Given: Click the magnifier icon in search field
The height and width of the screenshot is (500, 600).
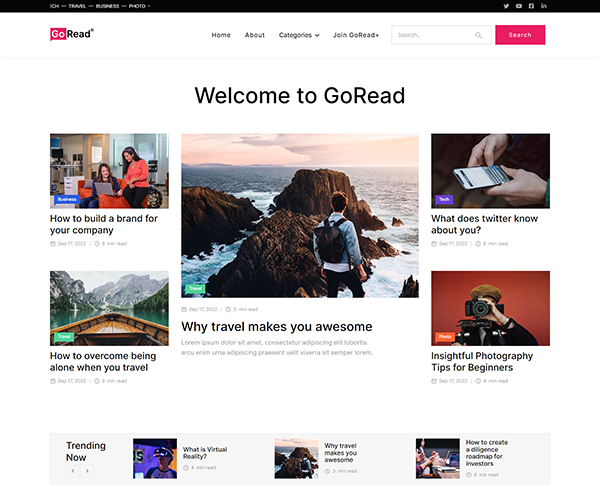Looking at the screenshot, I should point(478,35).
